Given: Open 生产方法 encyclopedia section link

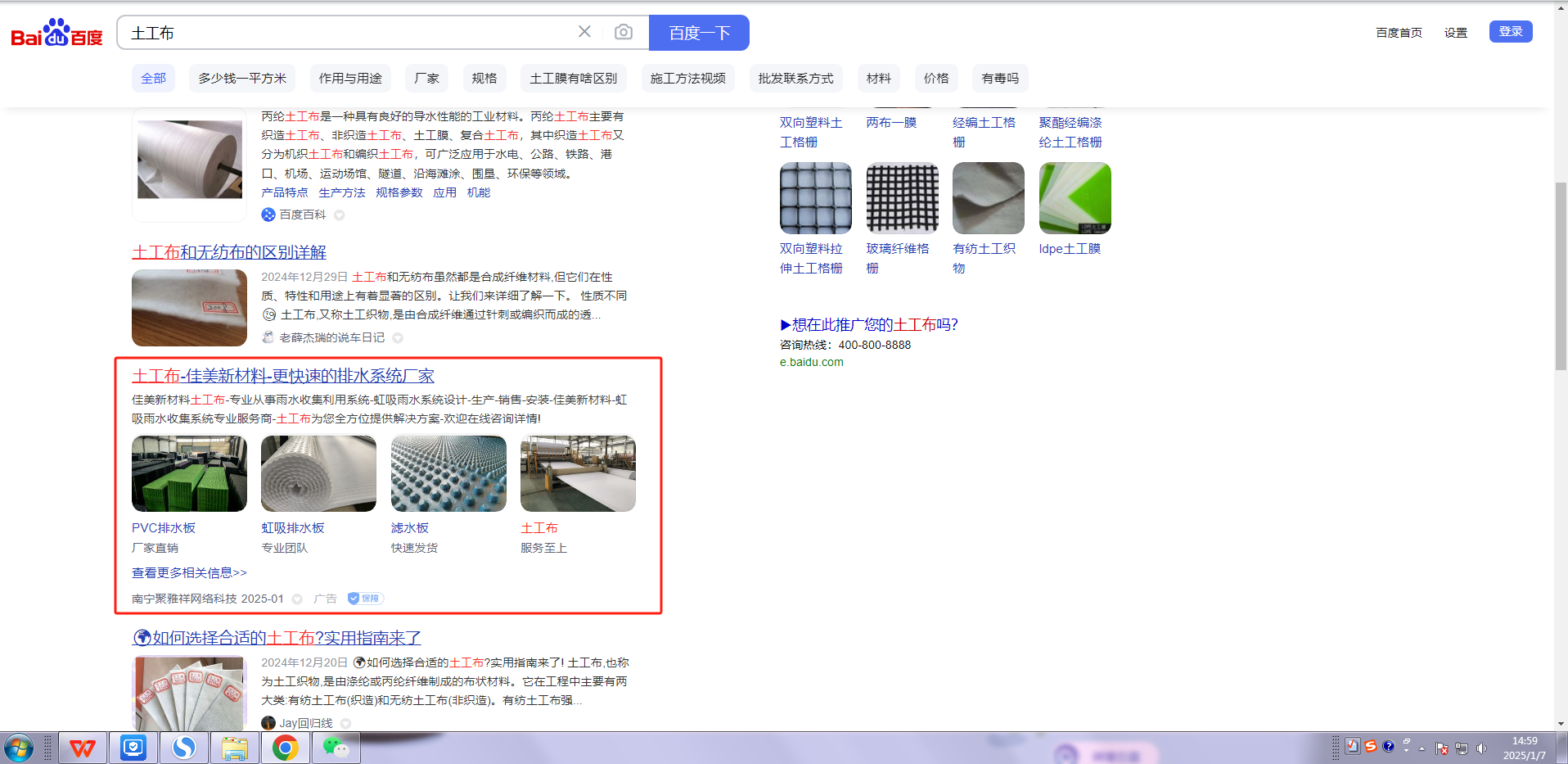Looking at the screenshot, I should tap(342, 192).
